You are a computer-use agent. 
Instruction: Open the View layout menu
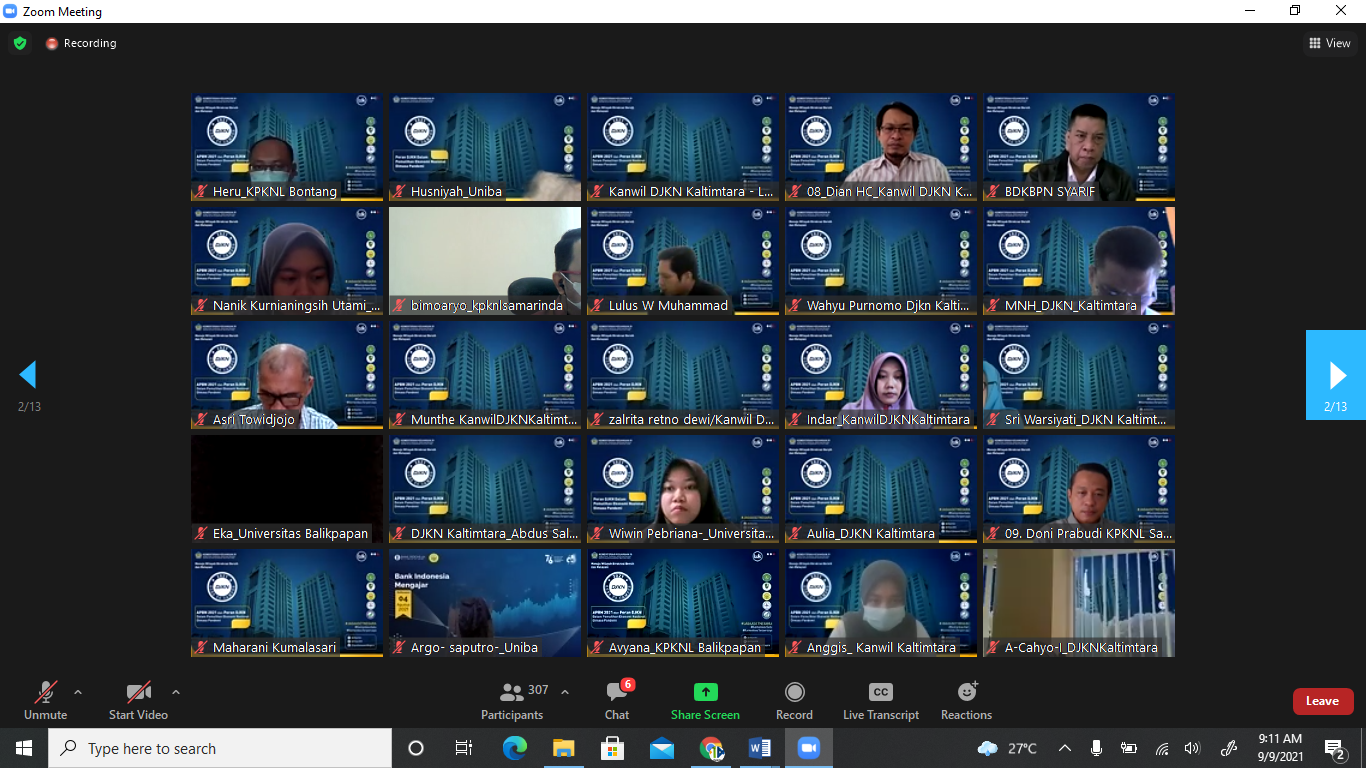point(1330,43)
